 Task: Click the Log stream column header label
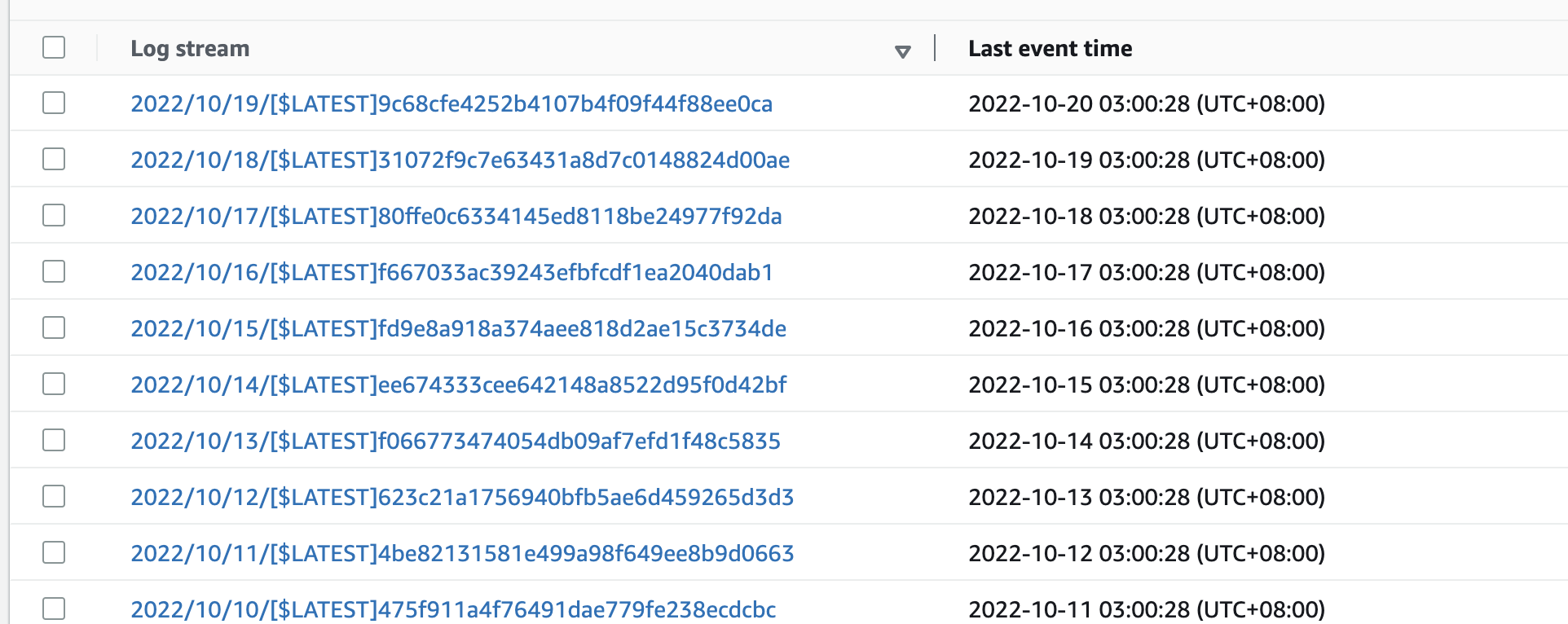click(x=190, y=49)
